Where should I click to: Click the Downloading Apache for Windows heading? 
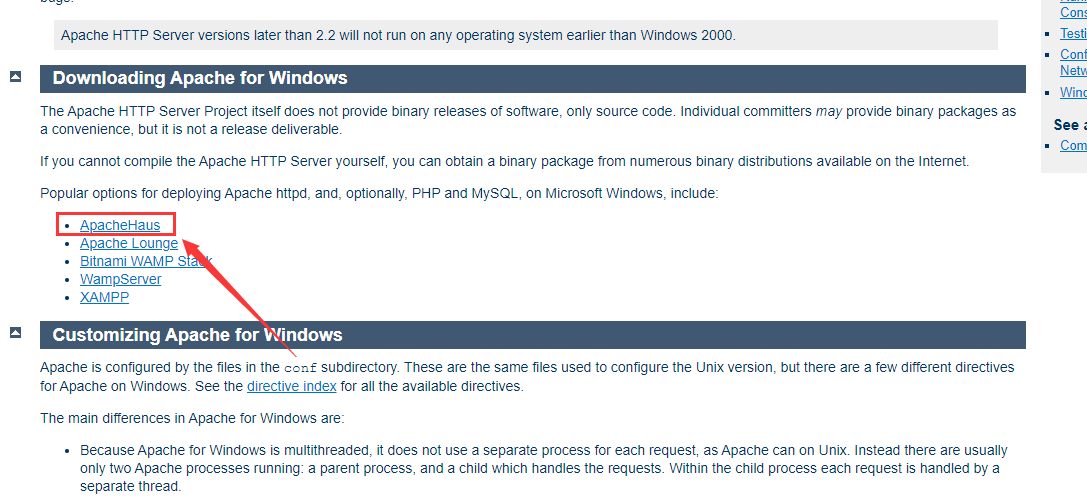[x=532, y=78]
